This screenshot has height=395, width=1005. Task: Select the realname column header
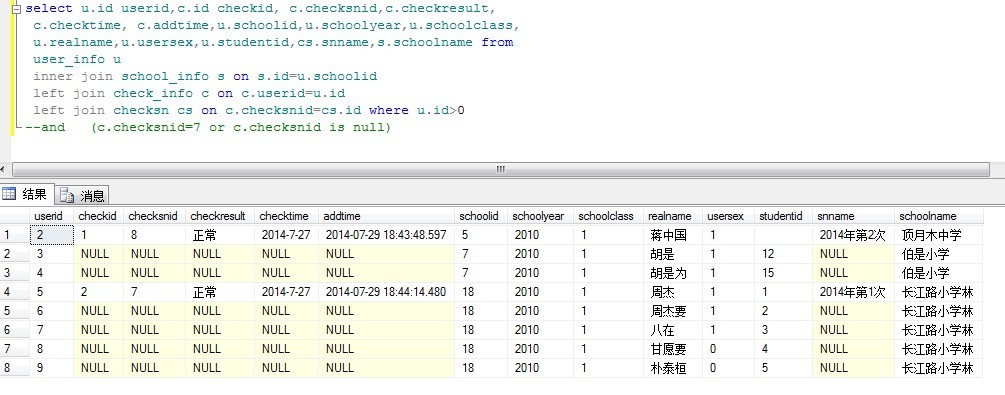click(673, 216)
